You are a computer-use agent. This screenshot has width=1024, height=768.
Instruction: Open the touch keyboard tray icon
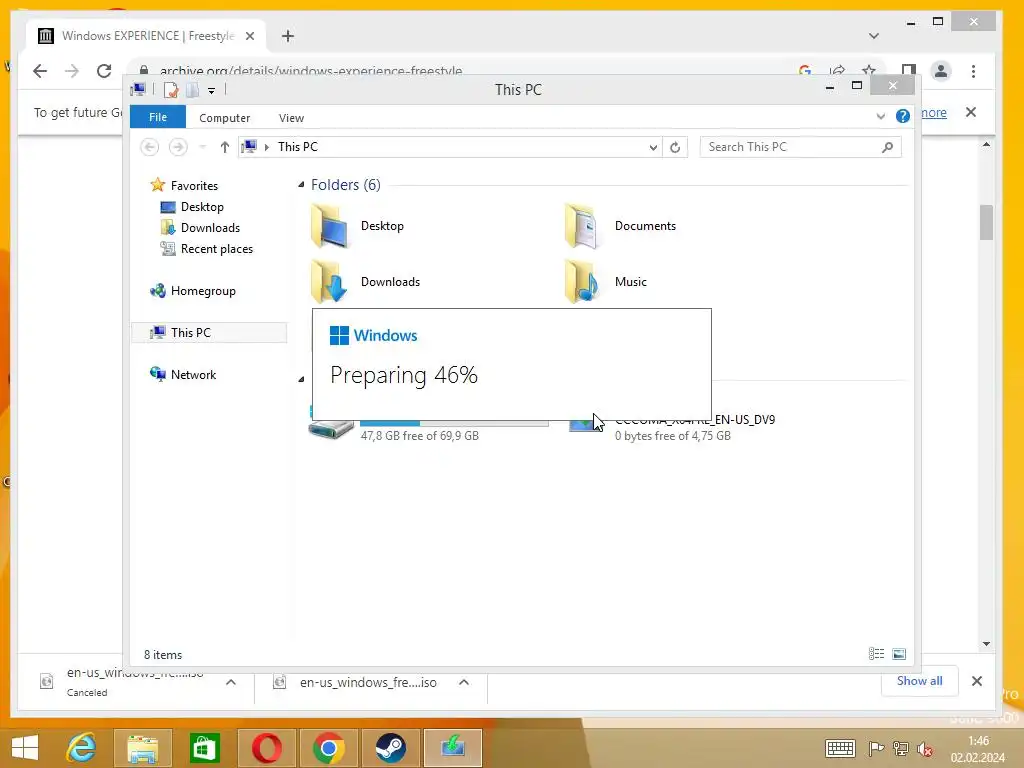click(840, 748)
